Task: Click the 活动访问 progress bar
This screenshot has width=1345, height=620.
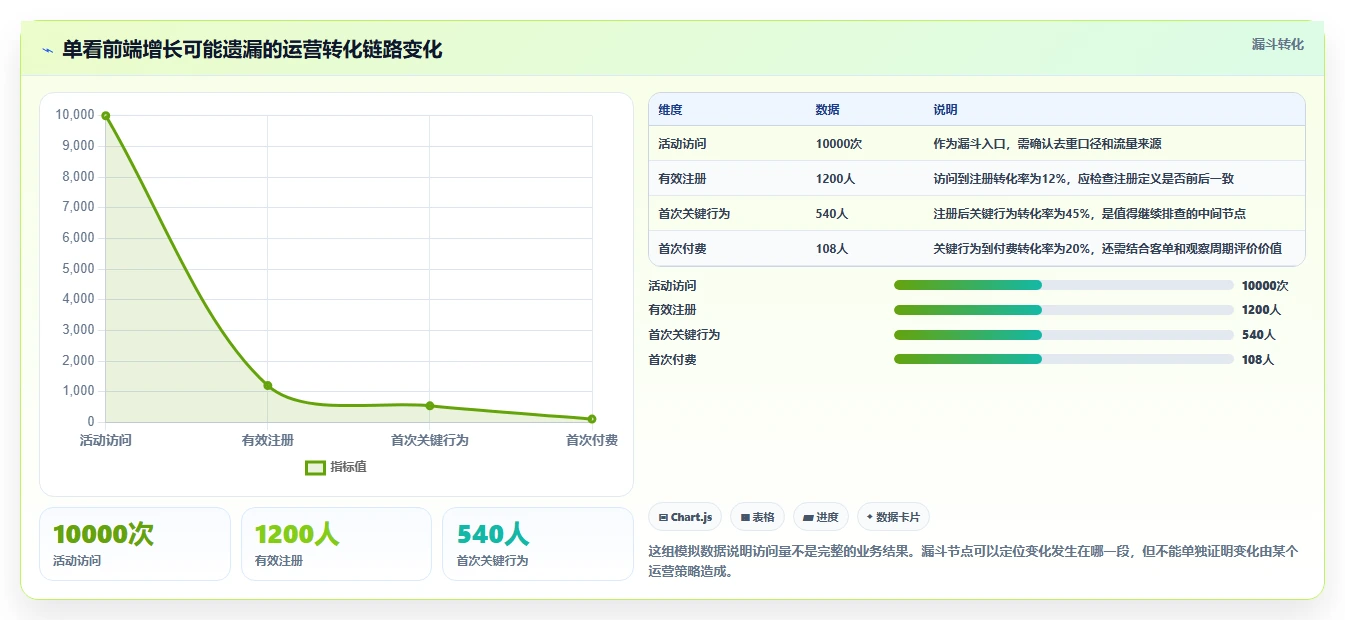Action: tap(1063, 285)
